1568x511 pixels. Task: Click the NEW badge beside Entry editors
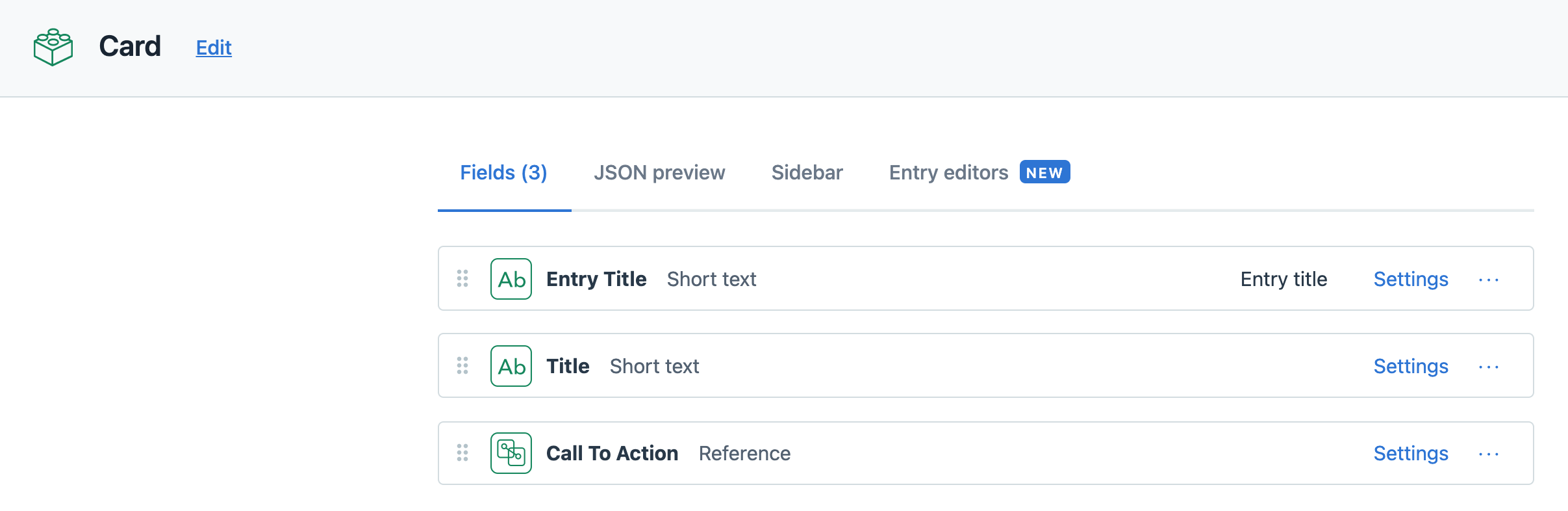(x=1044, y=172)
